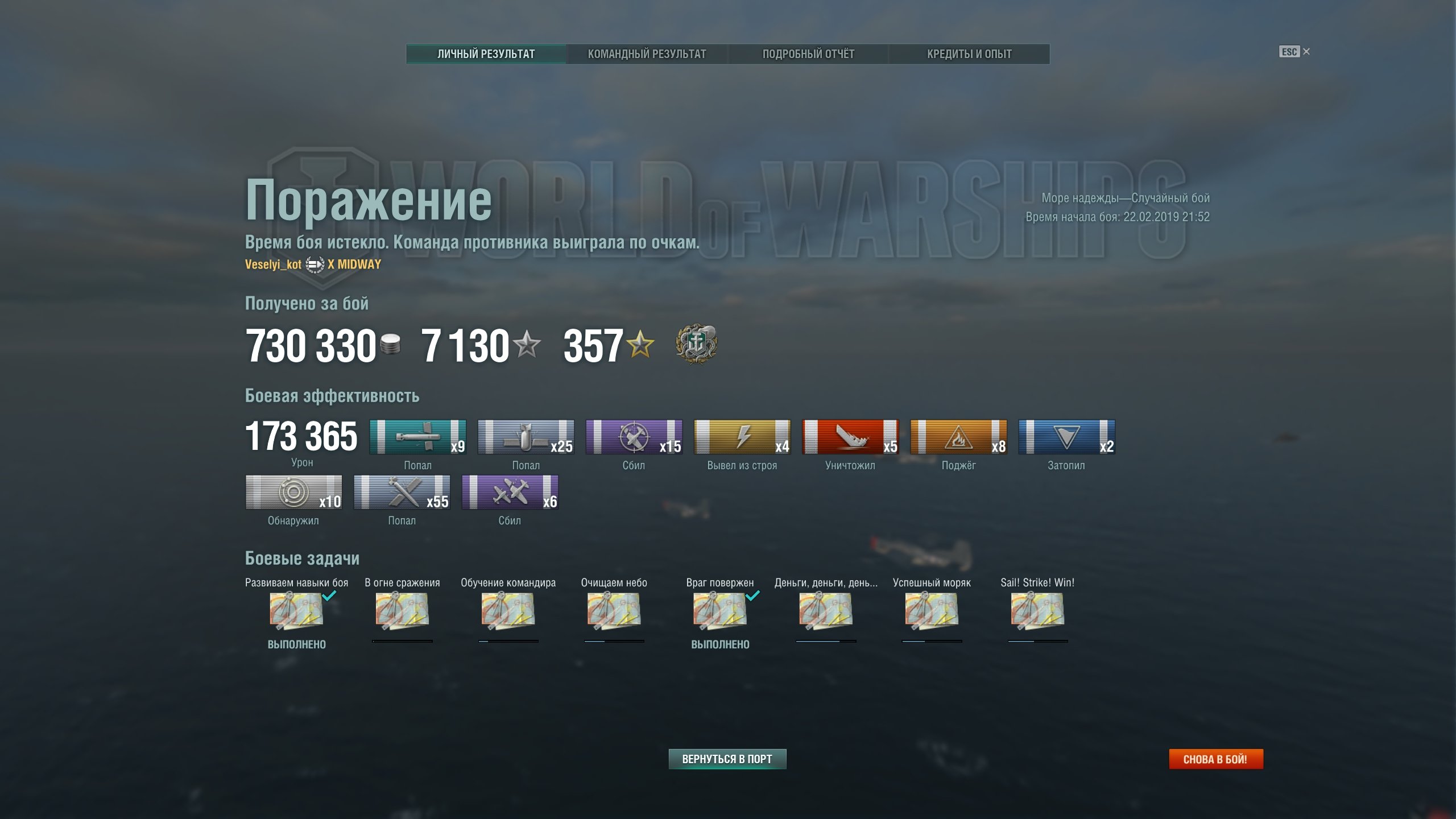Click the Снова в бой! button
The width and height of the screenshot is (1456, 819).
pyautogui.click(x=1216, y=759)
